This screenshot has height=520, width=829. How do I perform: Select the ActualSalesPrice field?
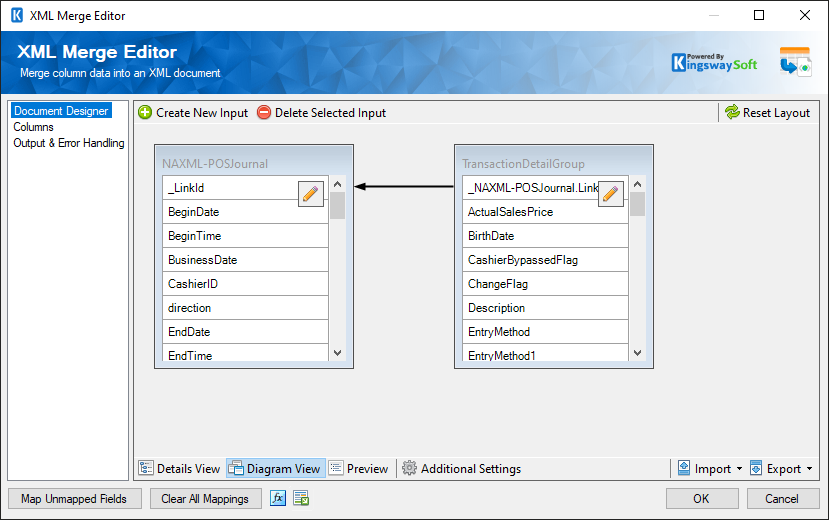545,212
